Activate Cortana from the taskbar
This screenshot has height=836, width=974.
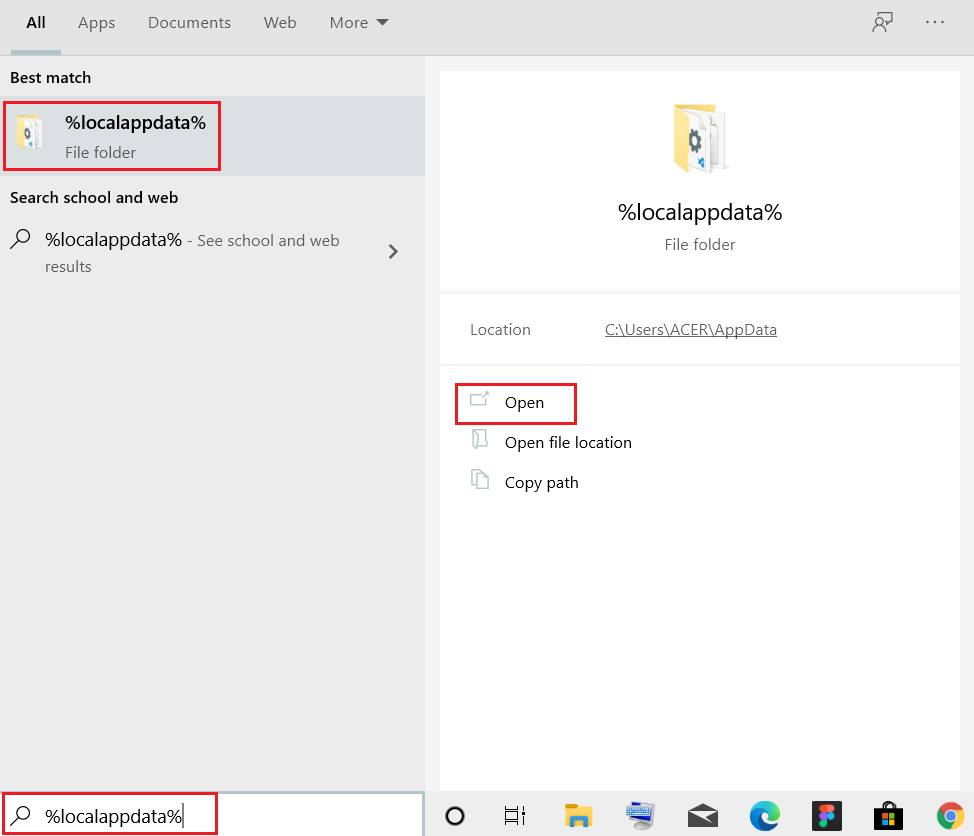(455, 816)
